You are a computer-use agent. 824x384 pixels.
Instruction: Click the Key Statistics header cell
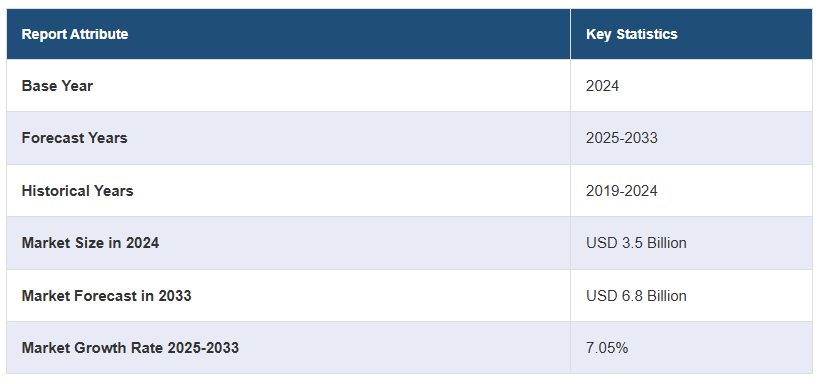[691, 34]
